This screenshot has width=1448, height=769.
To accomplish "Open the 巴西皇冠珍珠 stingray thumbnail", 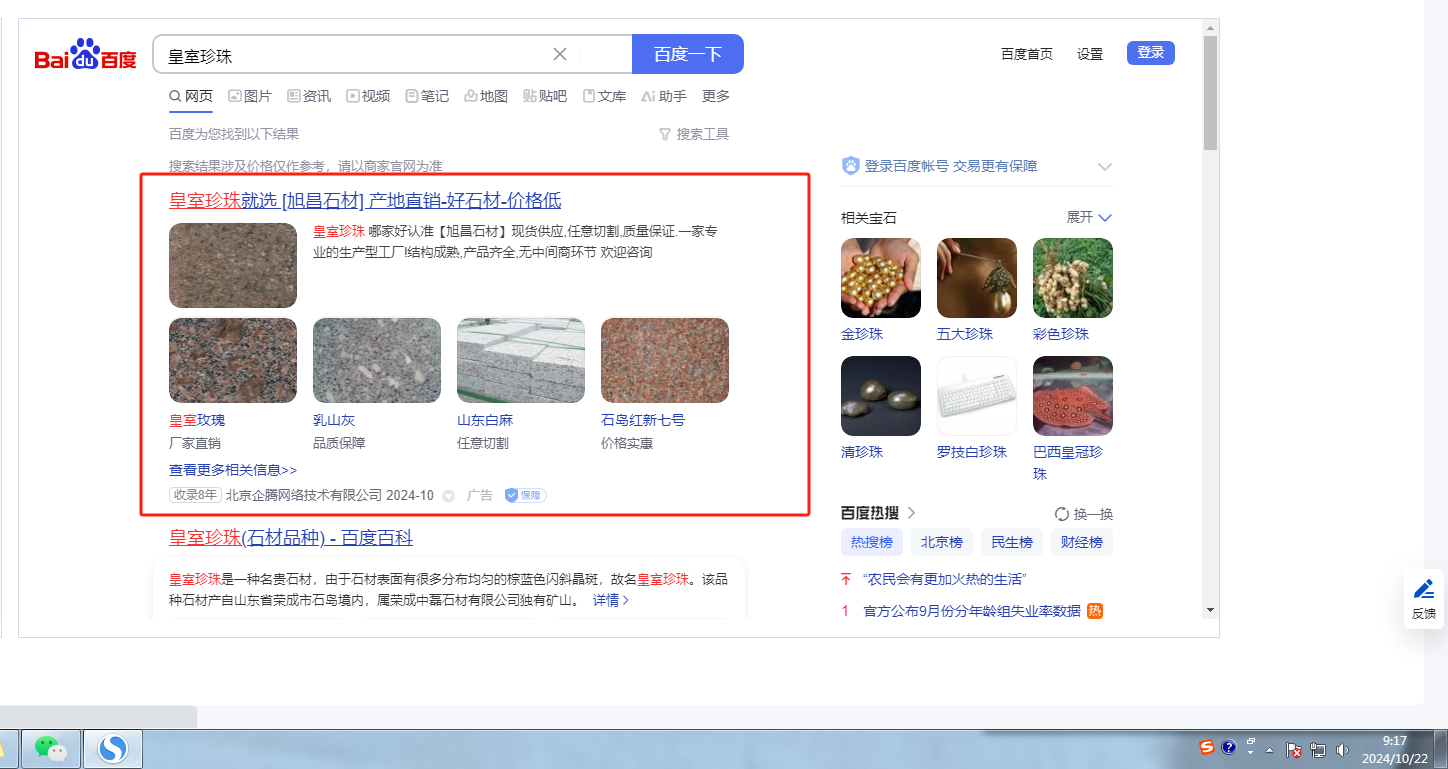I will (x=1073, y=396).
